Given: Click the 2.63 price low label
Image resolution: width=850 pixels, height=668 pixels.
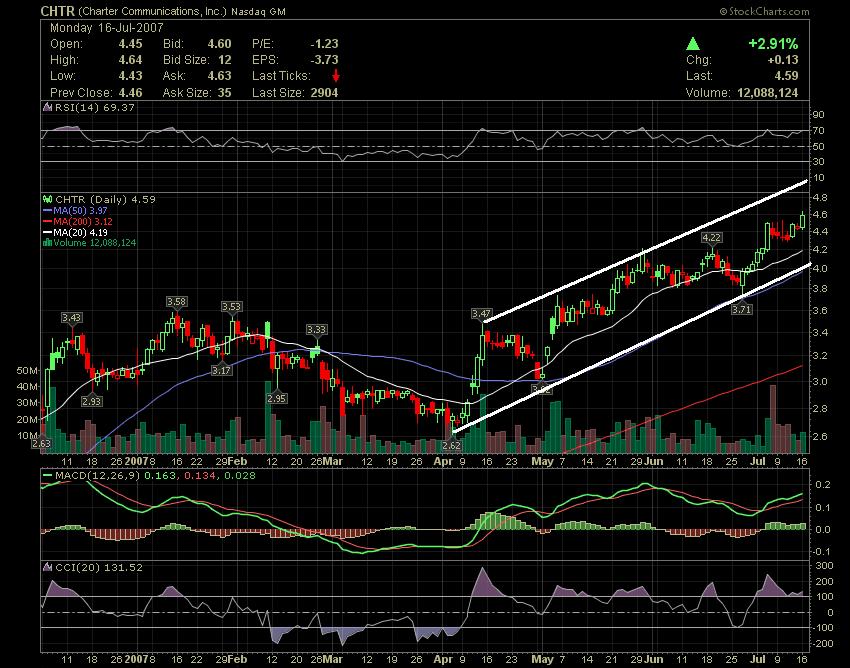Looking at the screenshot, I should 41,444.
